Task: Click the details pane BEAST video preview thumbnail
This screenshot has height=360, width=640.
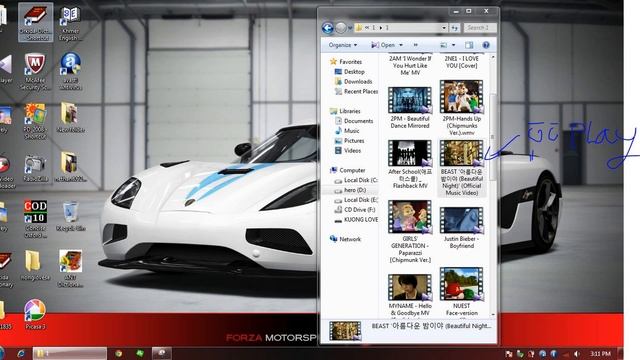Action: 345,331
